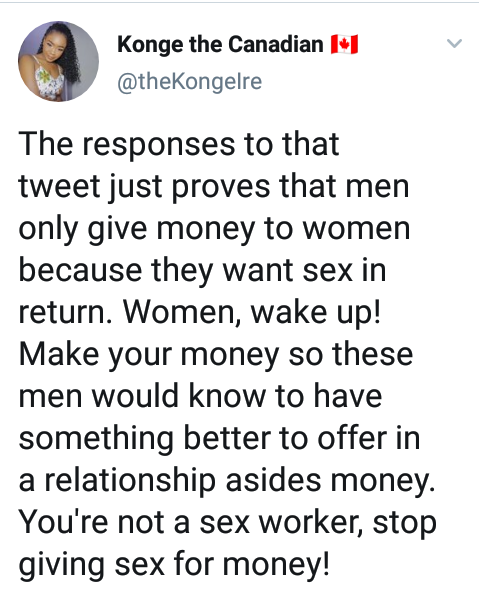Click the line 'because they want sex in'
479x590 pixels.
202,271
